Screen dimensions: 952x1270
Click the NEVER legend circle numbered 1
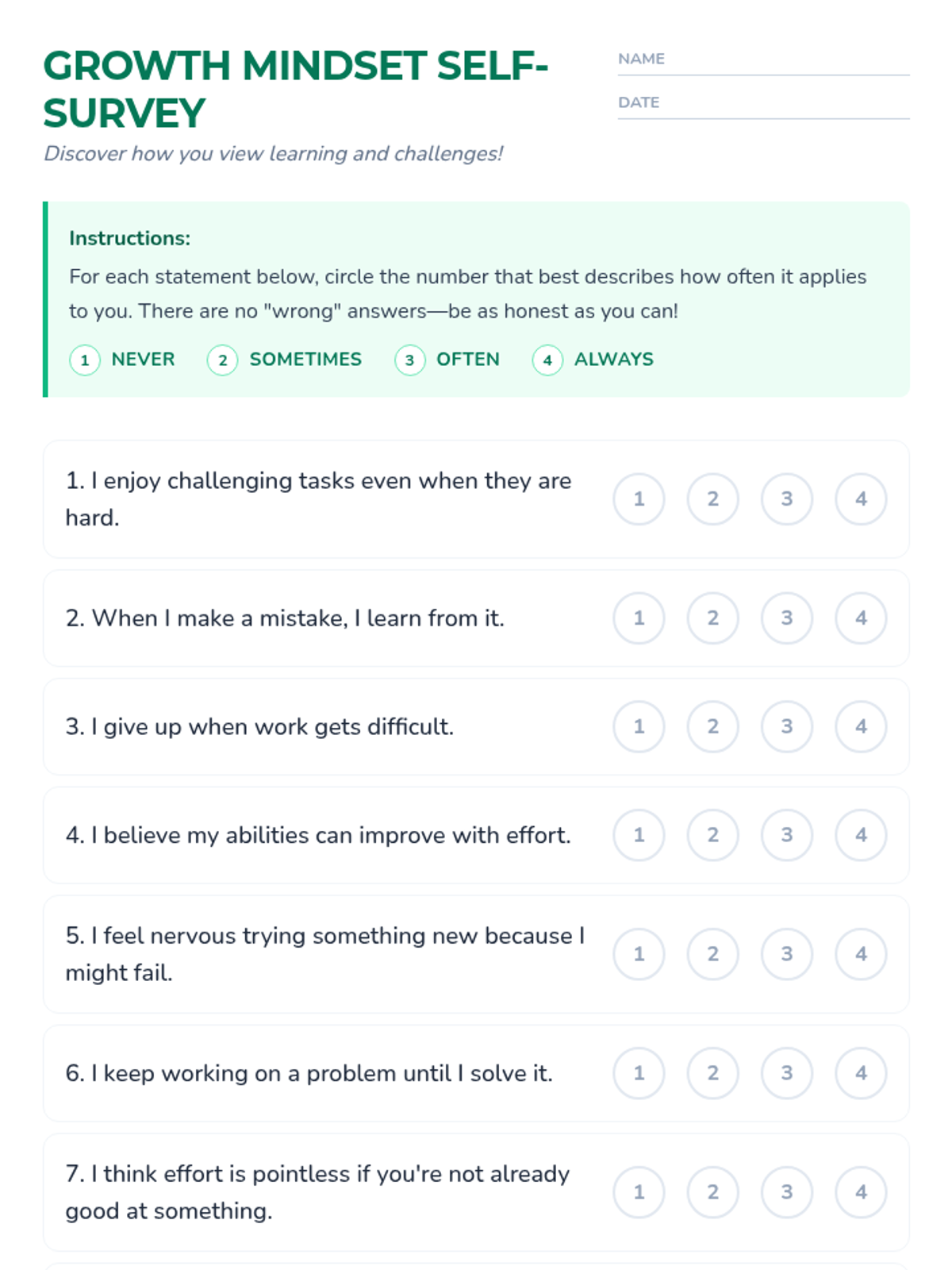[x=85, y=360]
